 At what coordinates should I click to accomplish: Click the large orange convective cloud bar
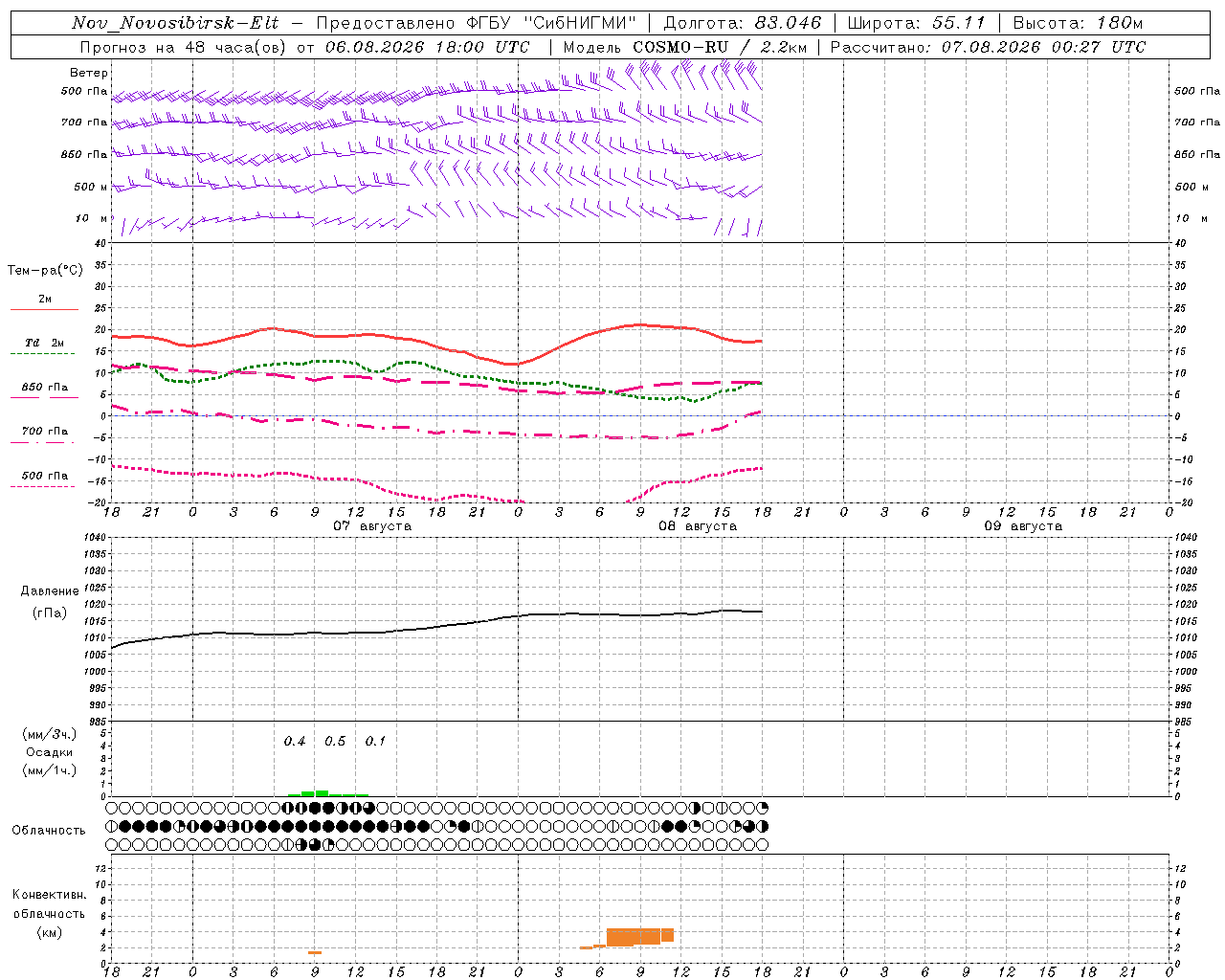(639, 936)
